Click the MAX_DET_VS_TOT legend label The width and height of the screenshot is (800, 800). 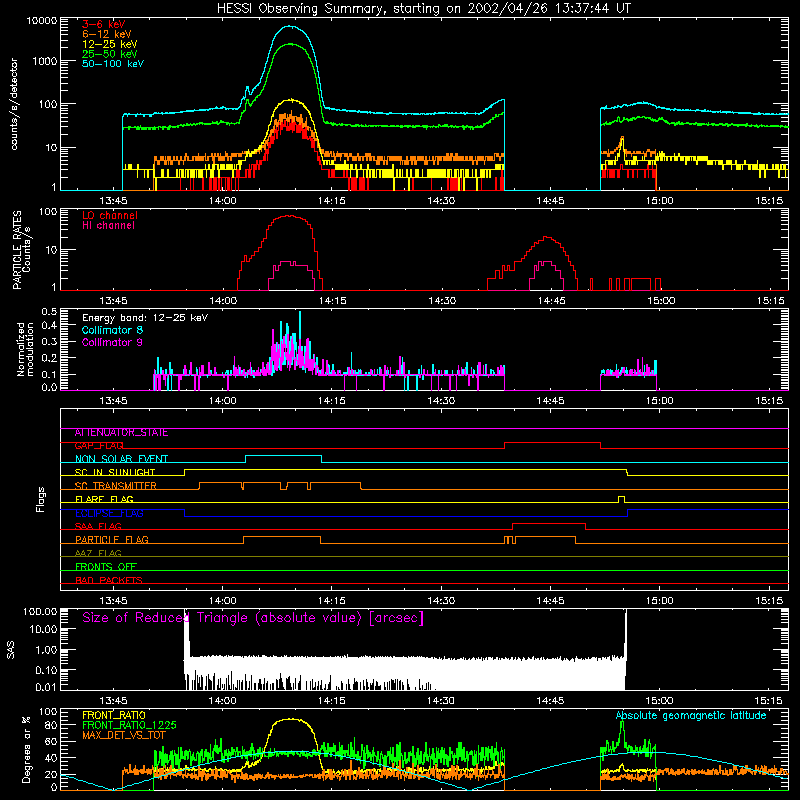point(123,735)
